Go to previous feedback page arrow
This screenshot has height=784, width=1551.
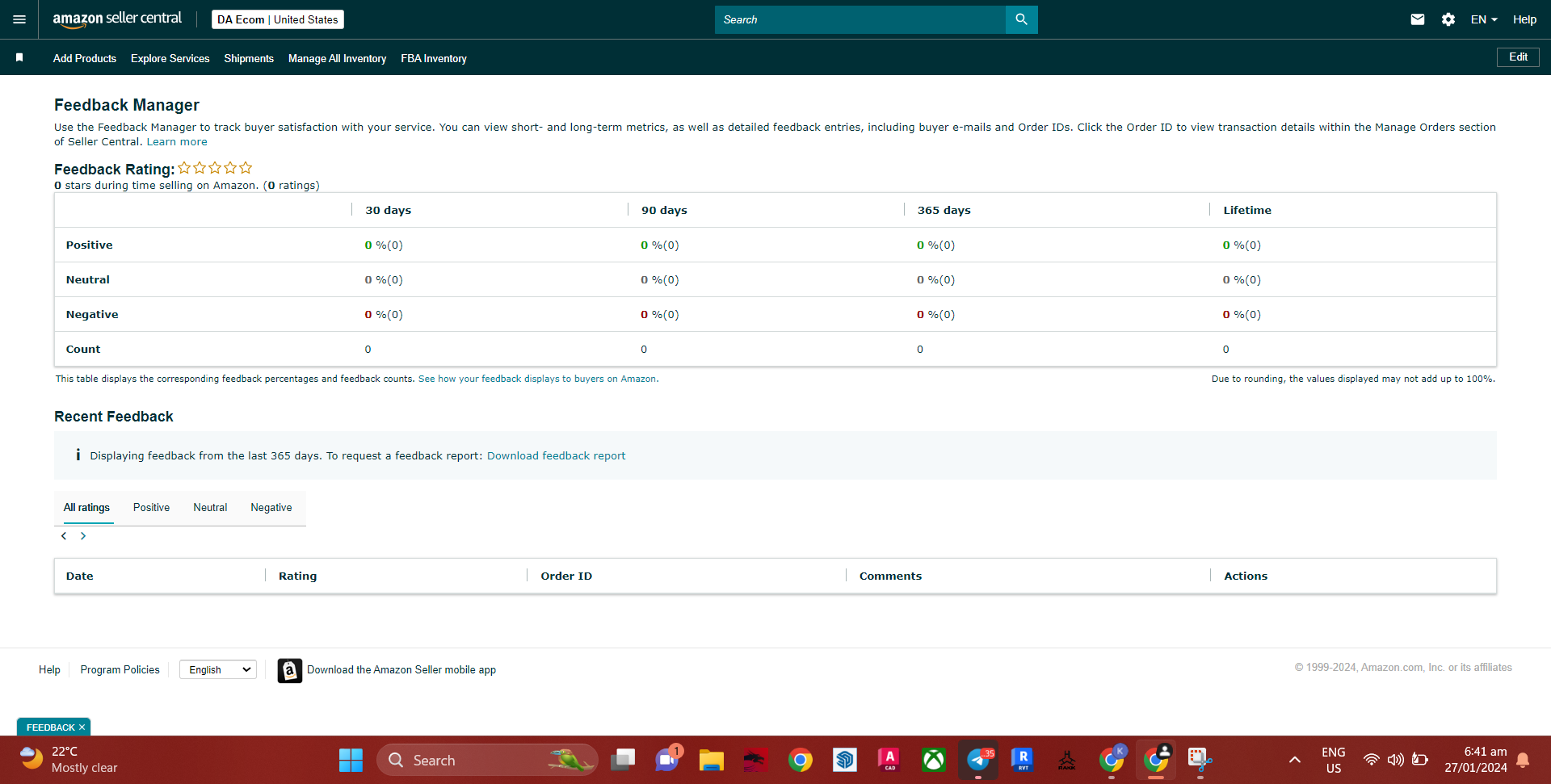click(x=64, y=536)
